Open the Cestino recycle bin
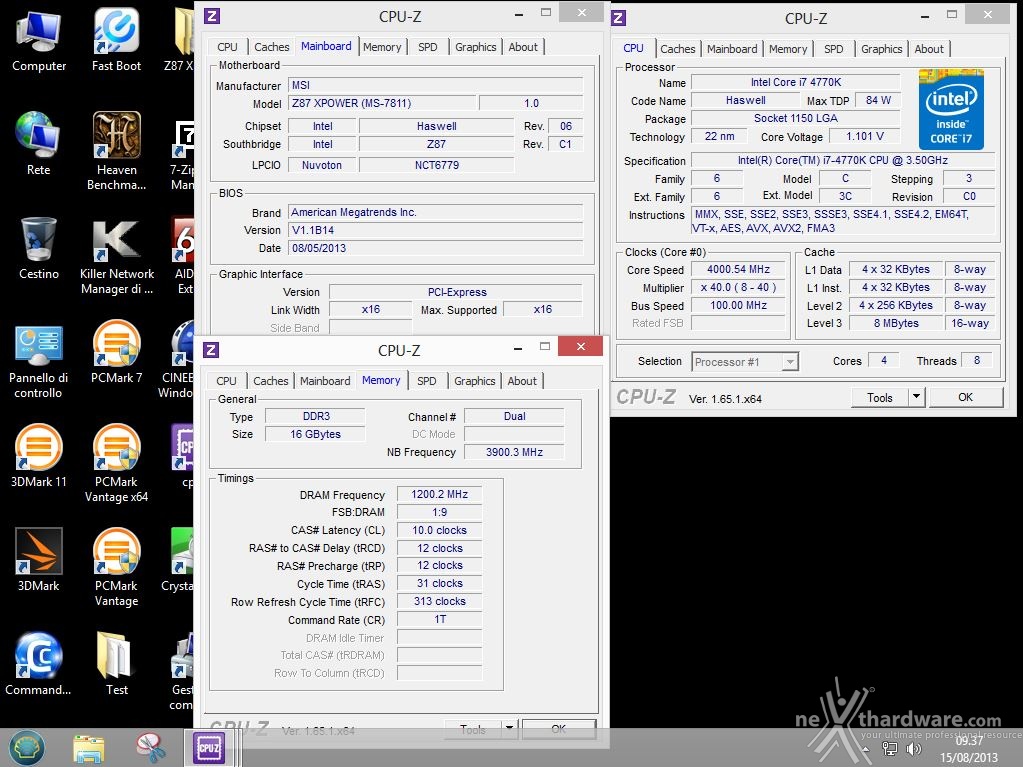This screenshot has width=1023, height=767. (38, 248)
